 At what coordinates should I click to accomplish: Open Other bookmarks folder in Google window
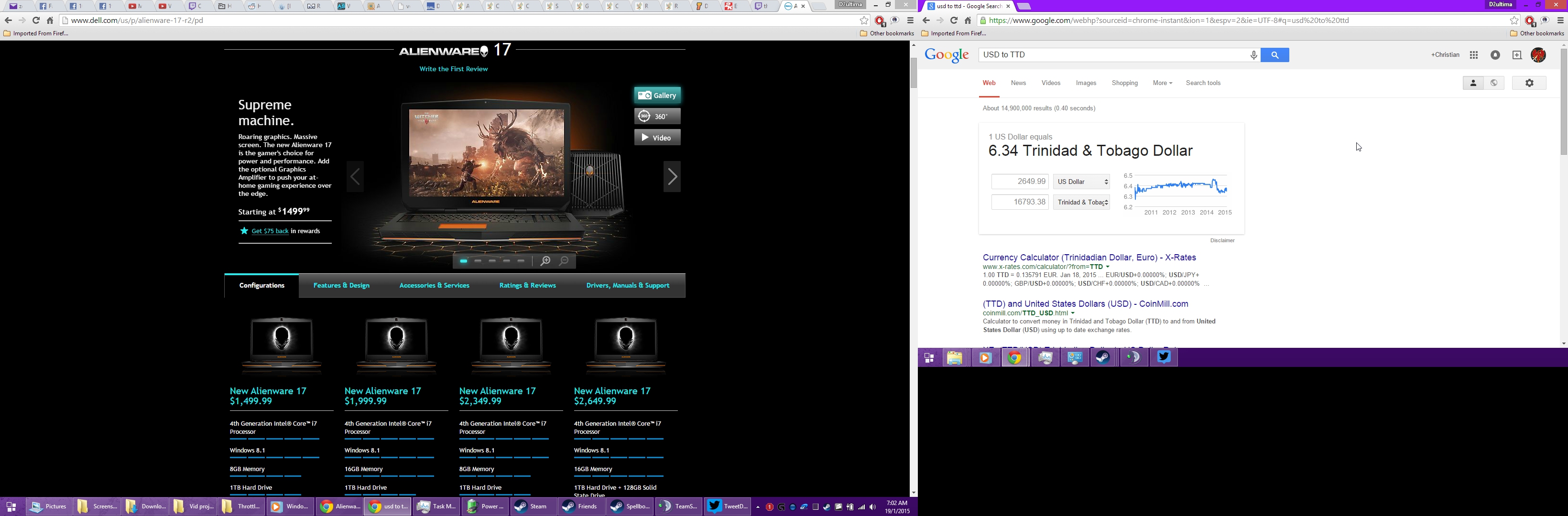point(1537,34)
